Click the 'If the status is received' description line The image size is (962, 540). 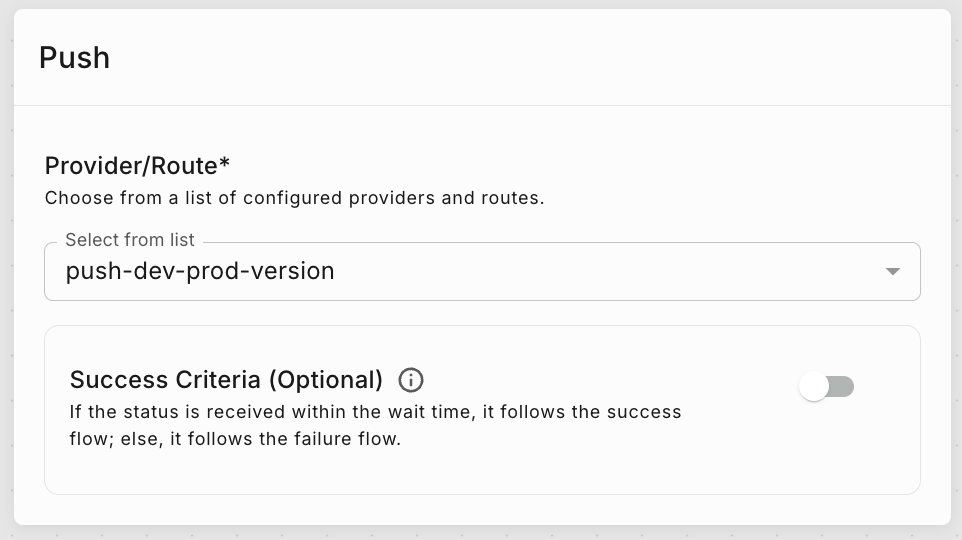[375, 412]
